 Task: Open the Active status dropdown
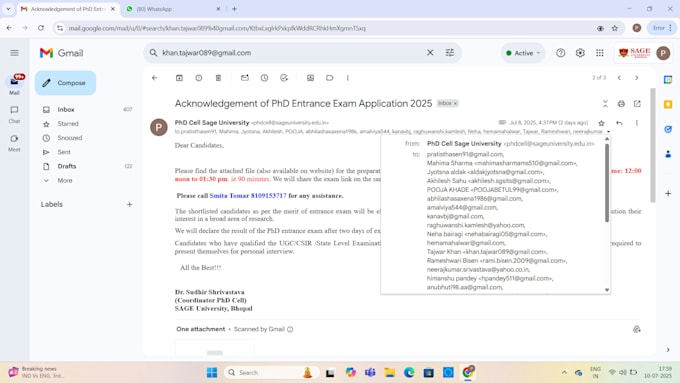click(523, 53)
